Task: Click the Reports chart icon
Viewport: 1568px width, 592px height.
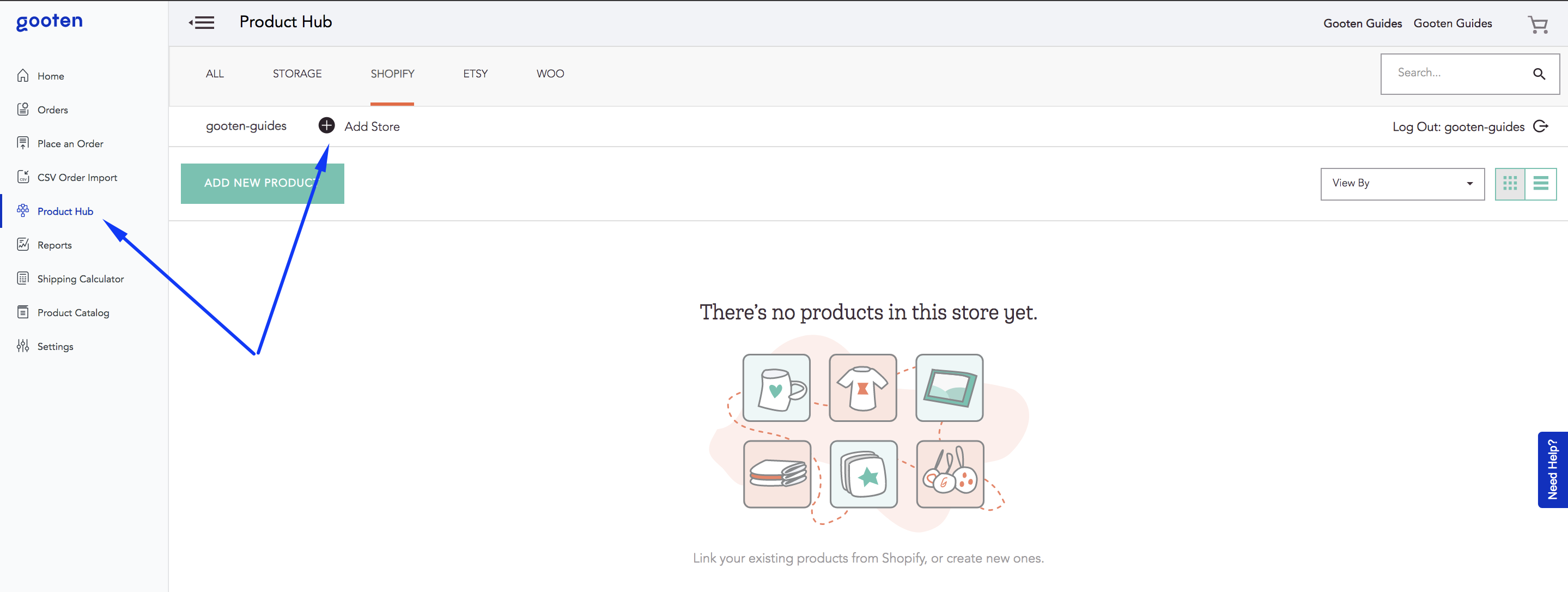Action: 23,244
